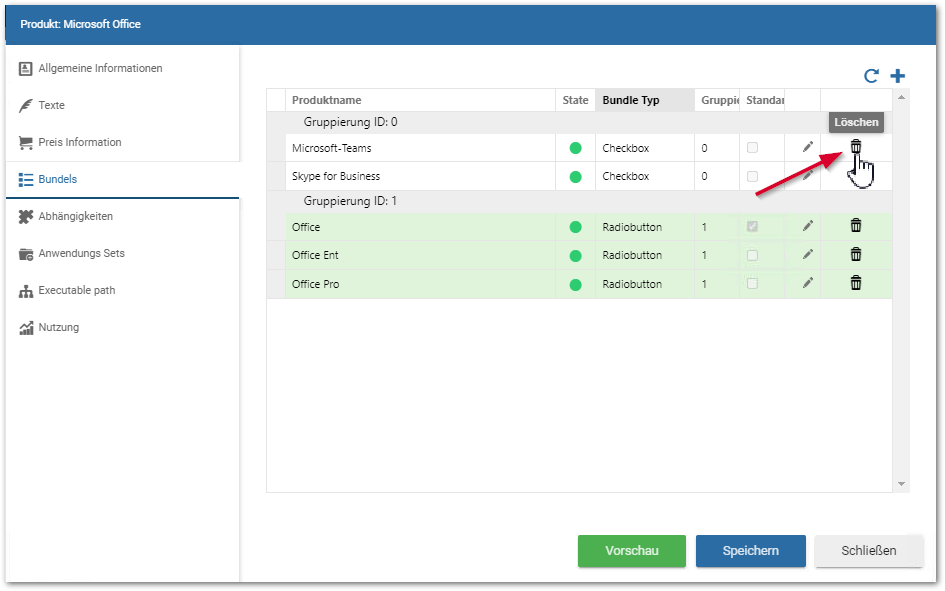
Task: Switch to the Texte tab
Action: click(x=122, y=105)
